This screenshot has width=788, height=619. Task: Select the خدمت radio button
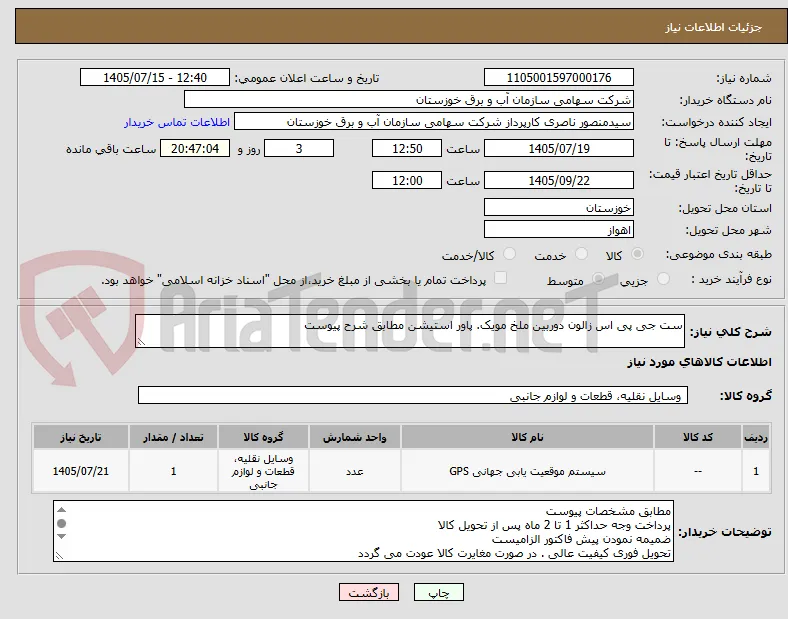tap(581, 254)
